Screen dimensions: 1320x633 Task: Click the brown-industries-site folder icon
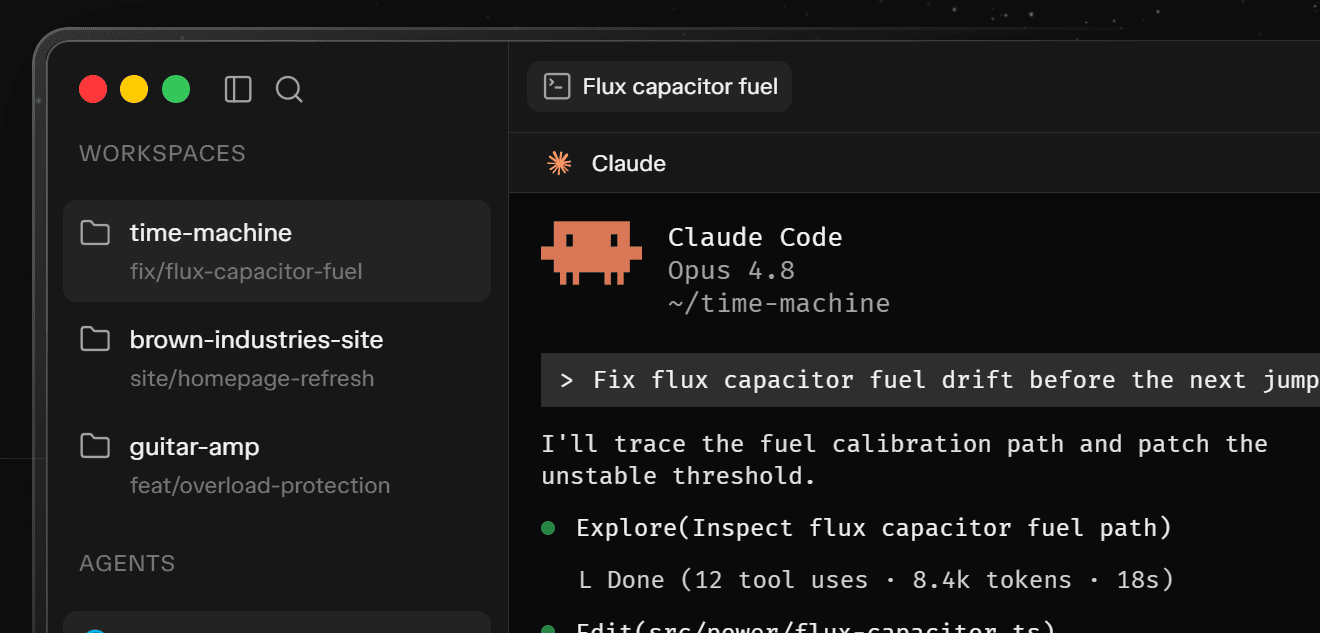(x=95, y=339)
